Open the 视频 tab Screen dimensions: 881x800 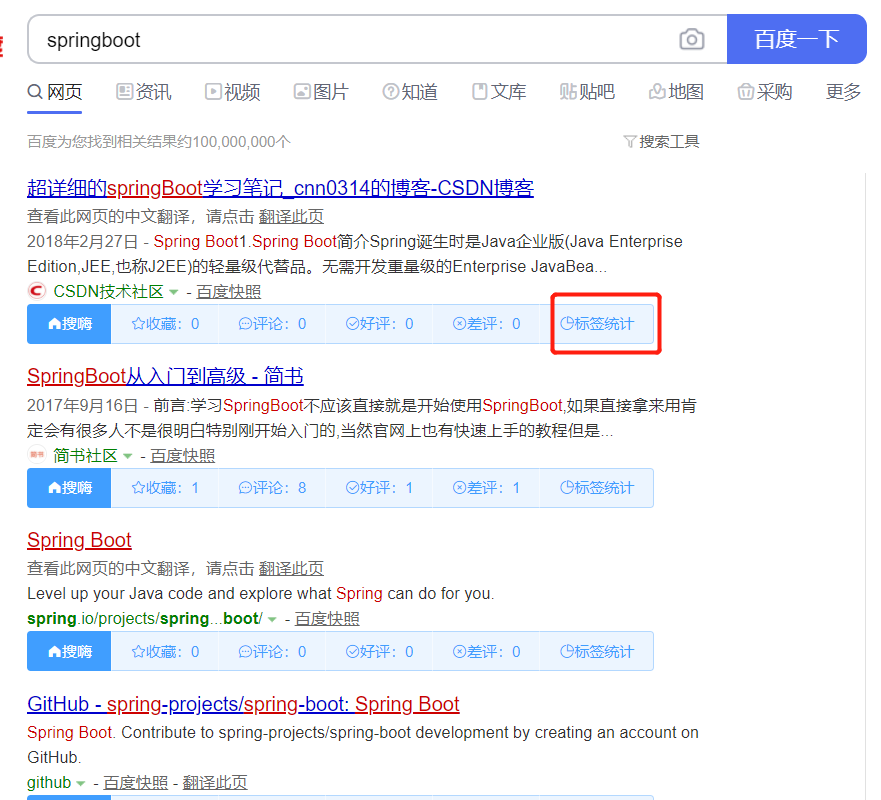click(x=233, y=92)
